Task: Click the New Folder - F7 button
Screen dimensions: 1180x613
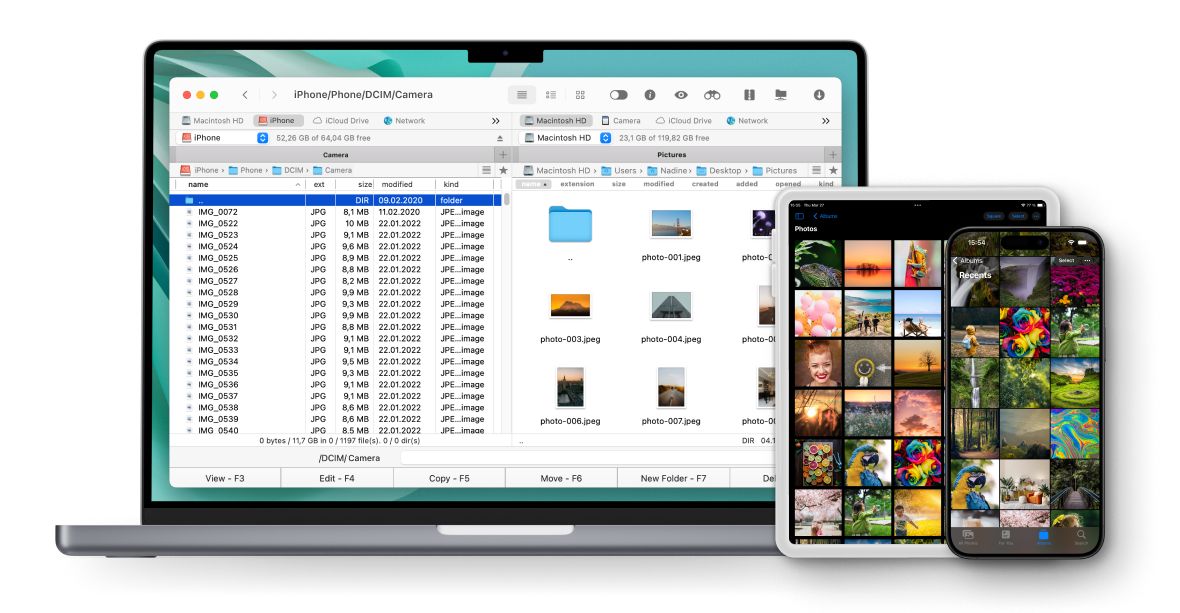Action: coord(674,478)
